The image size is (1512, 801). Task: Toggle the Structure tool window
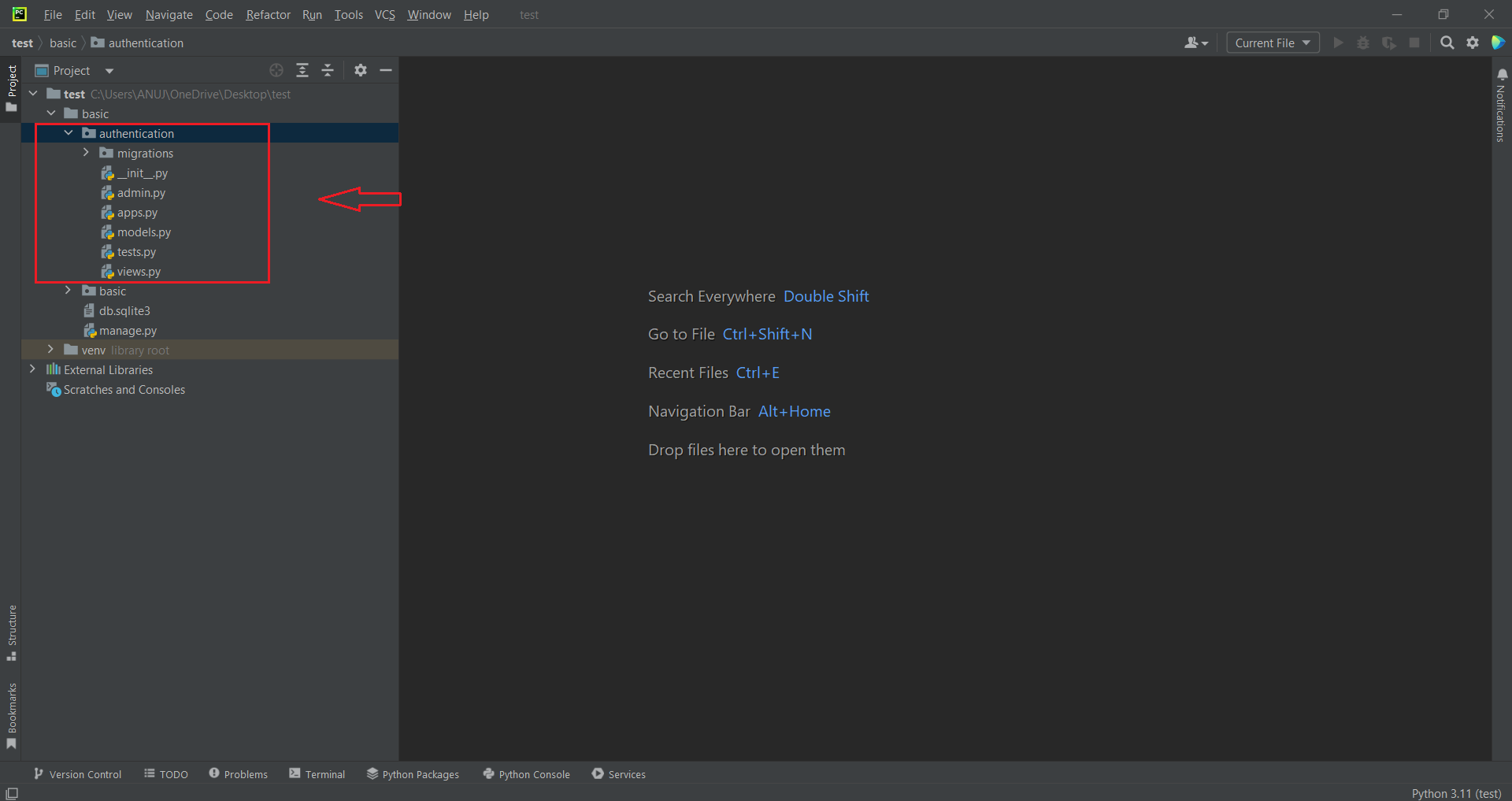[x=12, y=630]
